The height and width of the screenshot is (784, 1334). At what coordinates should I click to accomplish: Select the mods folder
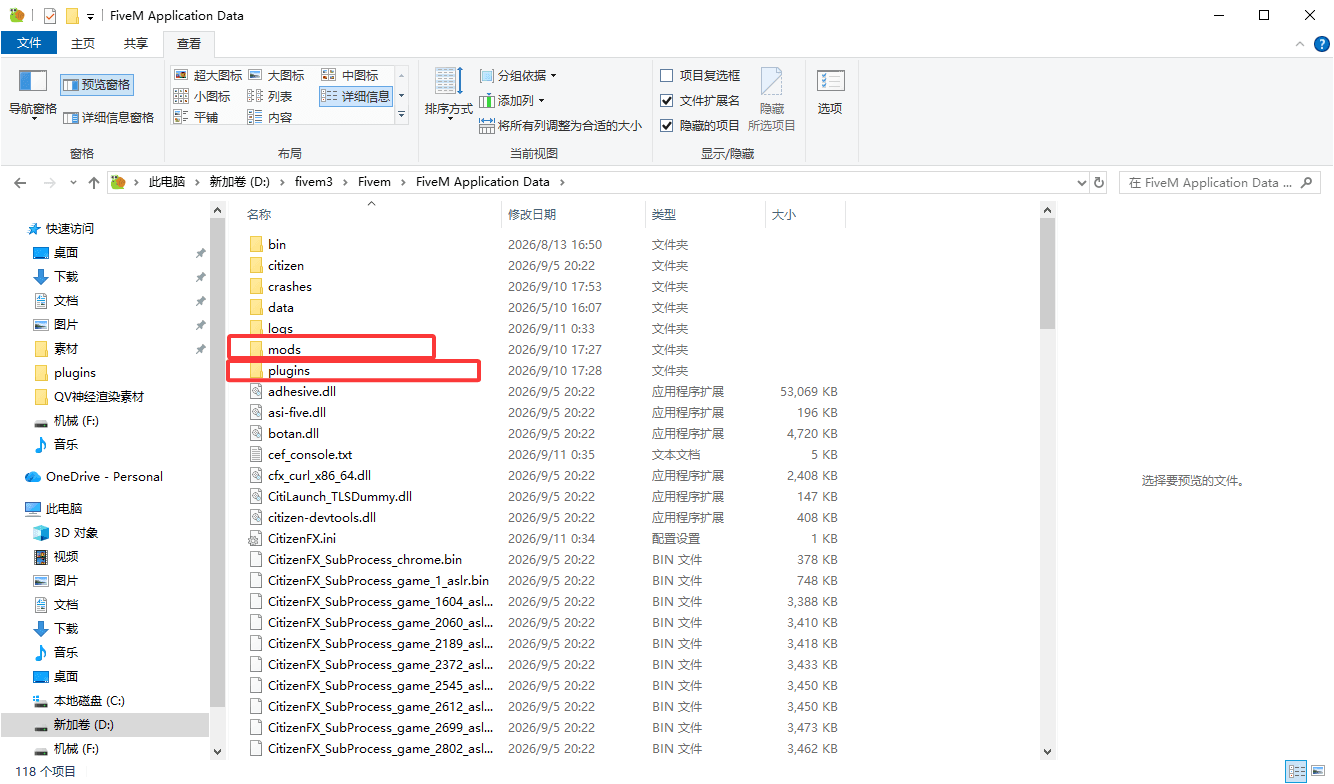point(284,349)
